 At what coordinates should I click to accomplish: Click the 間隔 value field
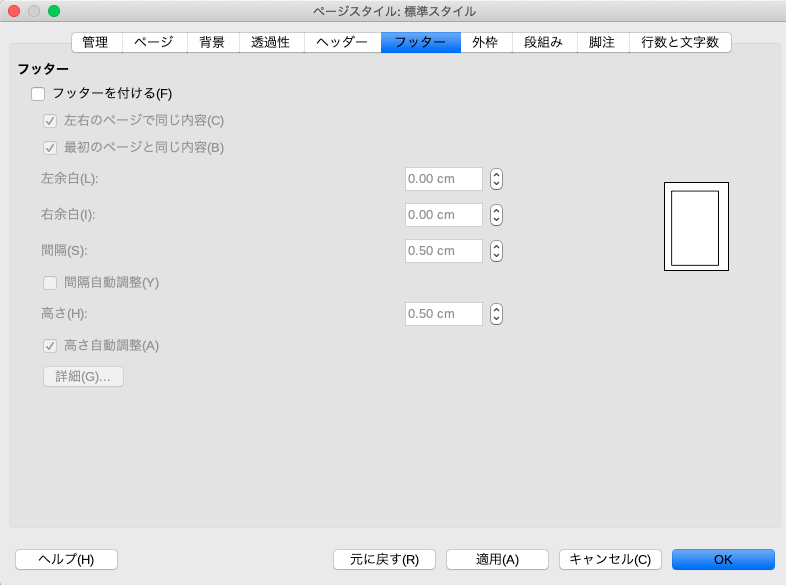pos(444,251)
